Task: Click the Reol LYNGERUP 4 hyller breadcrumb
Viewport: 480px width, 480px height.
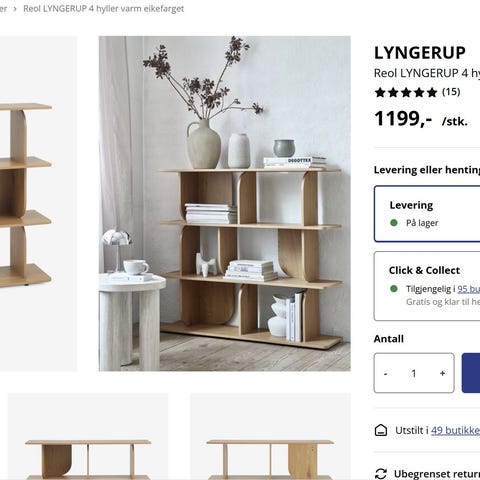Action: [103, 9]
